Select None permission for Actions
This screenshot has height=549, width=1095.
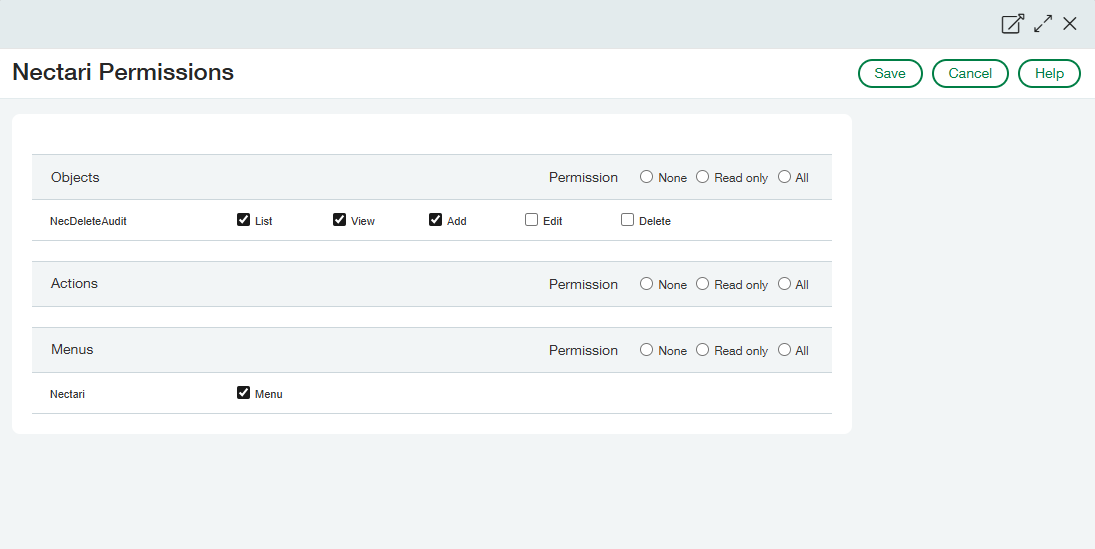click(x=646, y=284)
